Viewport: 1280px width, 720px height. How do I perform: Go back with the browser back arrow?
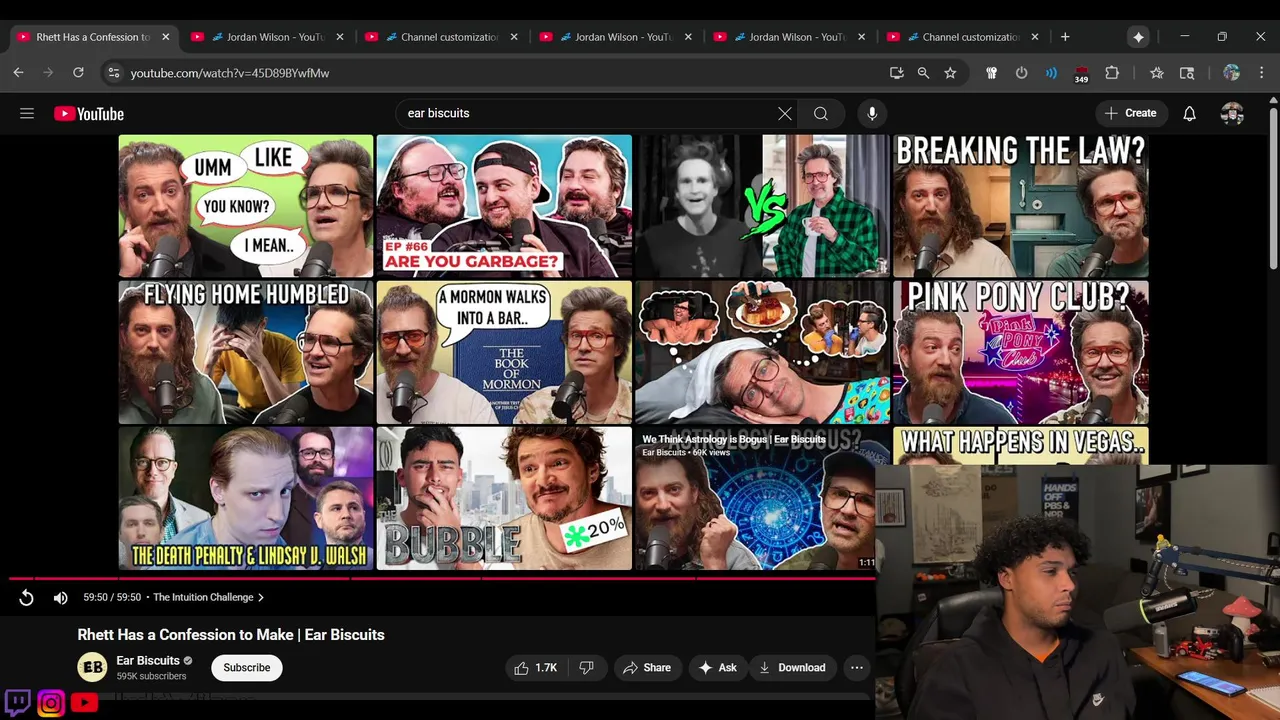tap(18, 73)
